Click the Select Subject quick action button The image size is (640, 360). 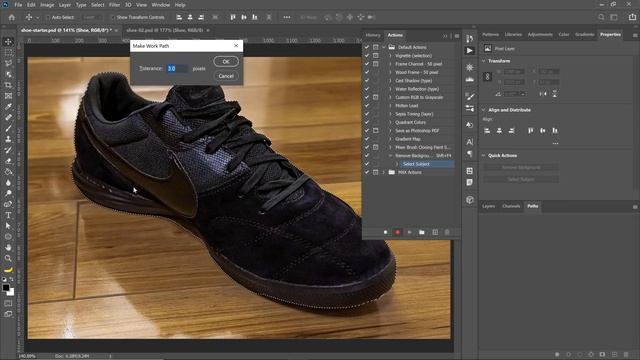pos(521,179)
